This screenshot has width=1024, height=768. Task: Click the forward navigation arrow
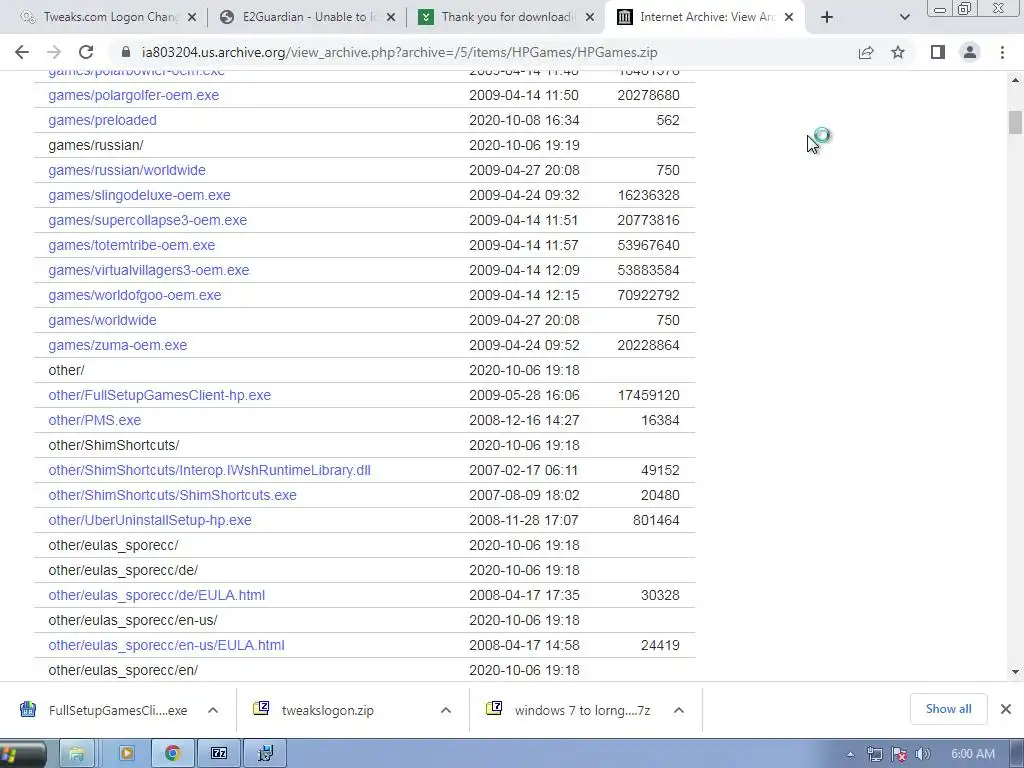pos(54,52)
